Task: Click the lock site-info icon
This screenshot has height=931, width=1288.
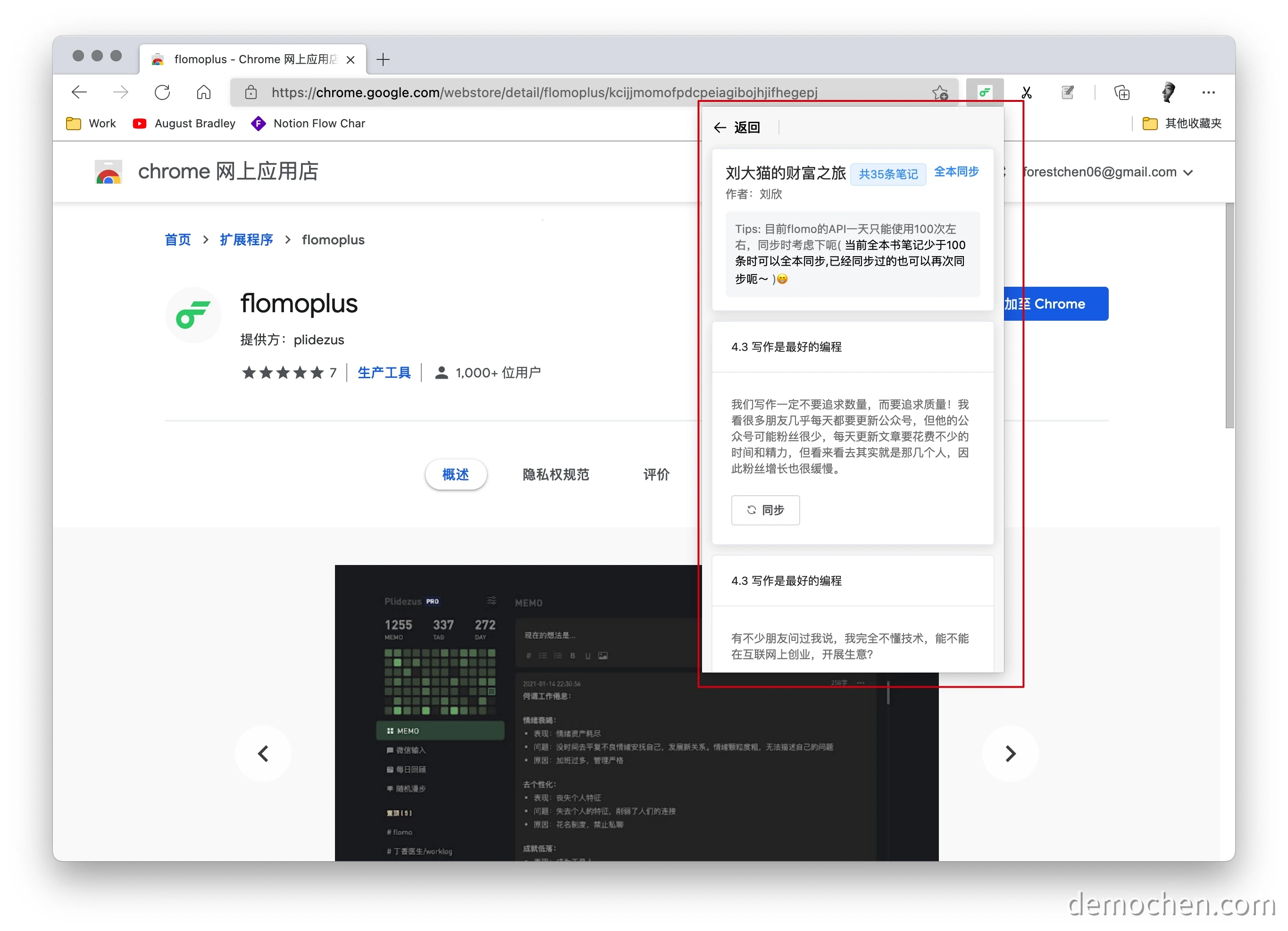Action: click(x=251, y=92)
